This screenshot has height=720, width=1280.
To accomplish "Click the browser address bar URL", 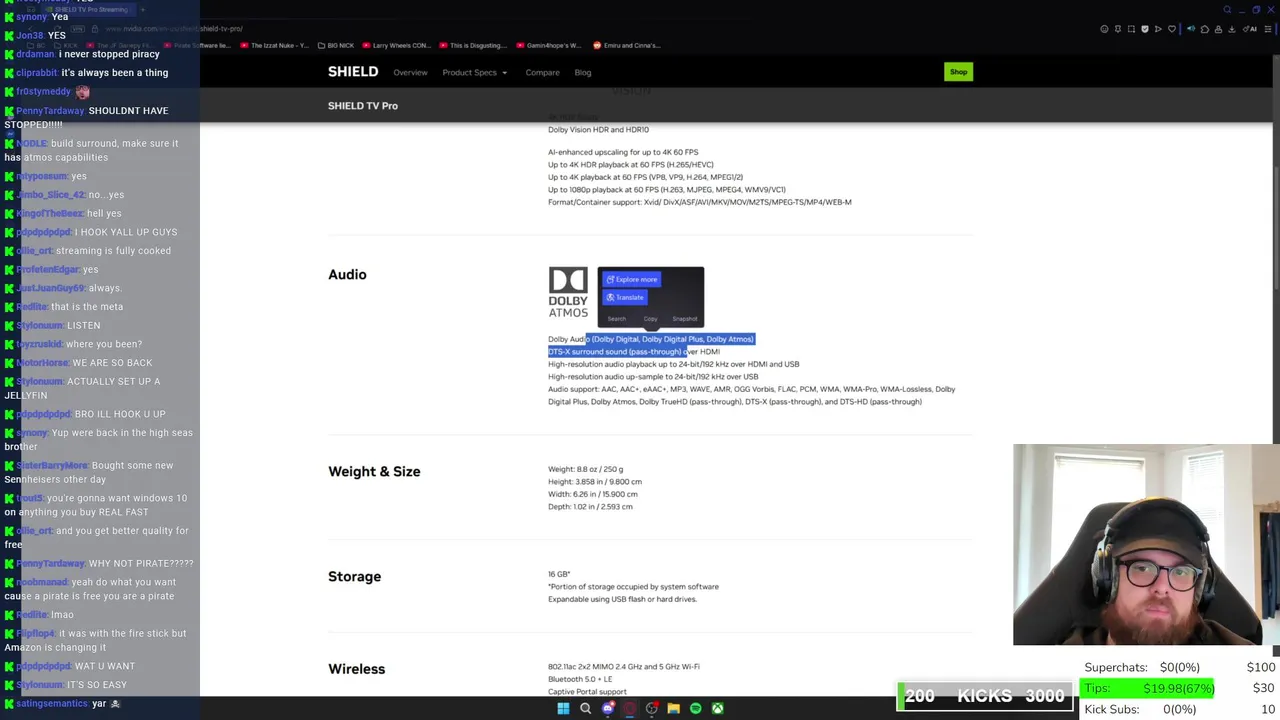I will click(175, 29).
